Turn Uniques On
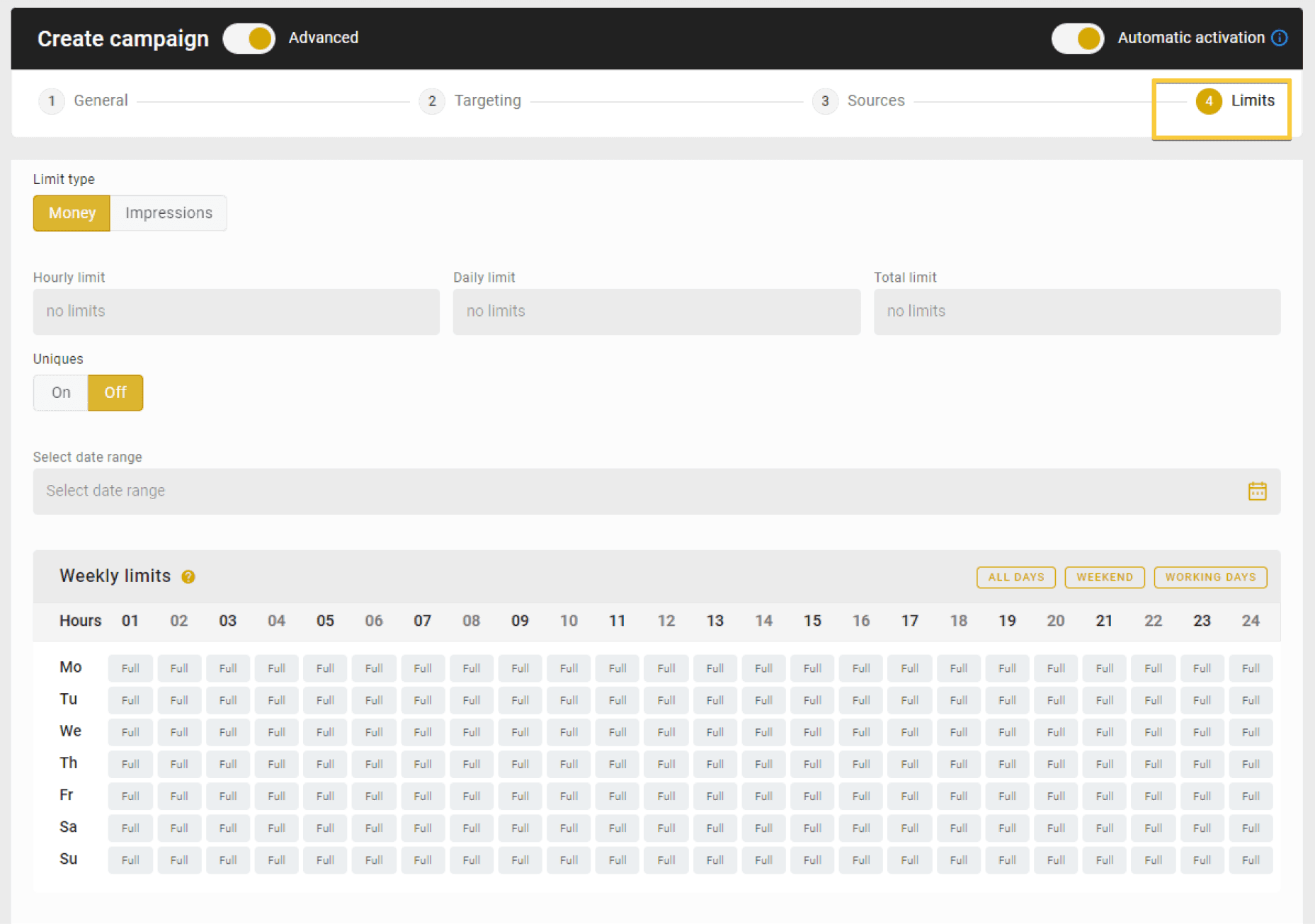The width and height of the screenshot is (1315, 924). click(61, 393)
